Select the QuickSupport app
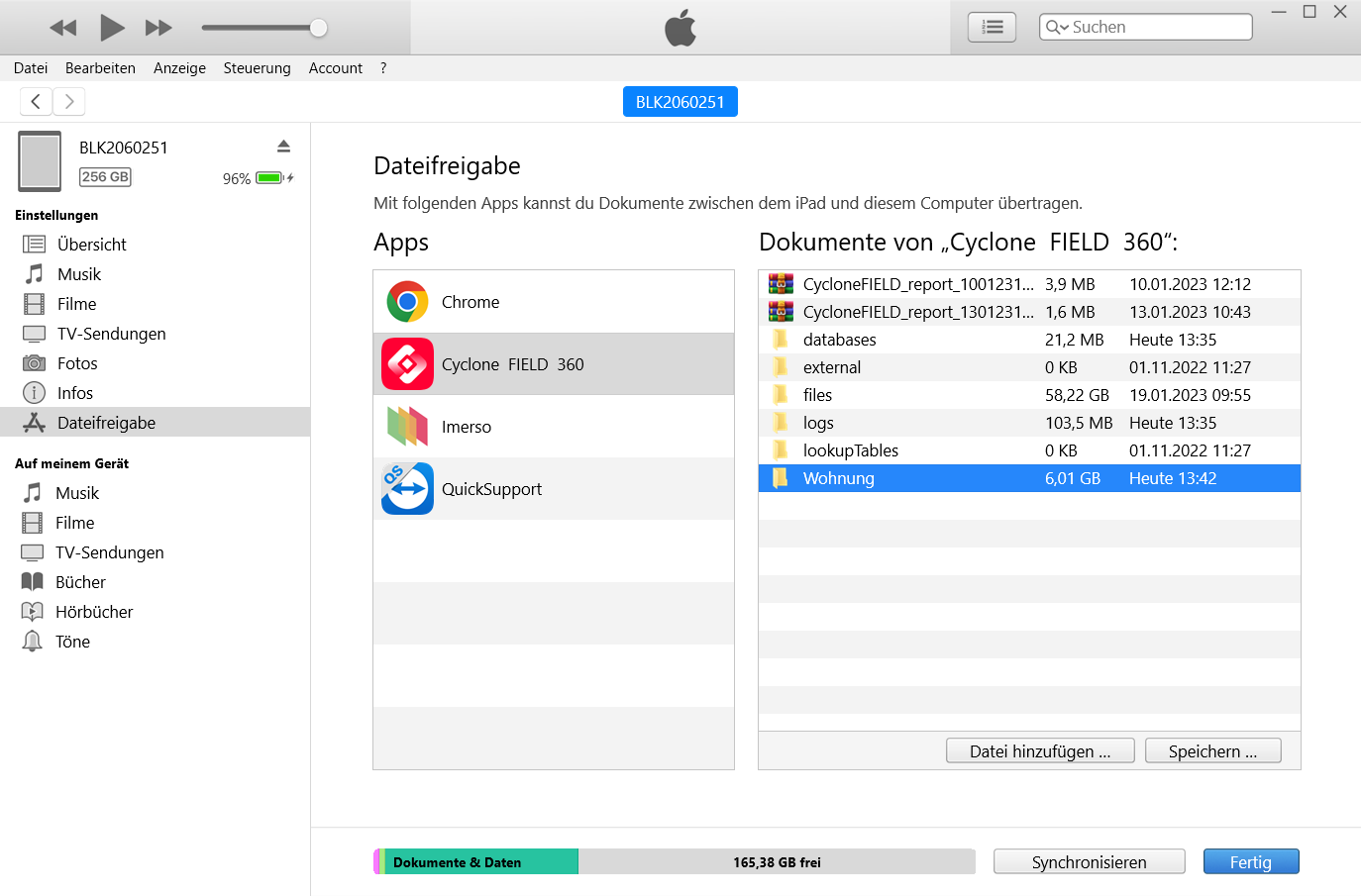The width and height of the screenshot is (1361, 896). tap(554, 489)
